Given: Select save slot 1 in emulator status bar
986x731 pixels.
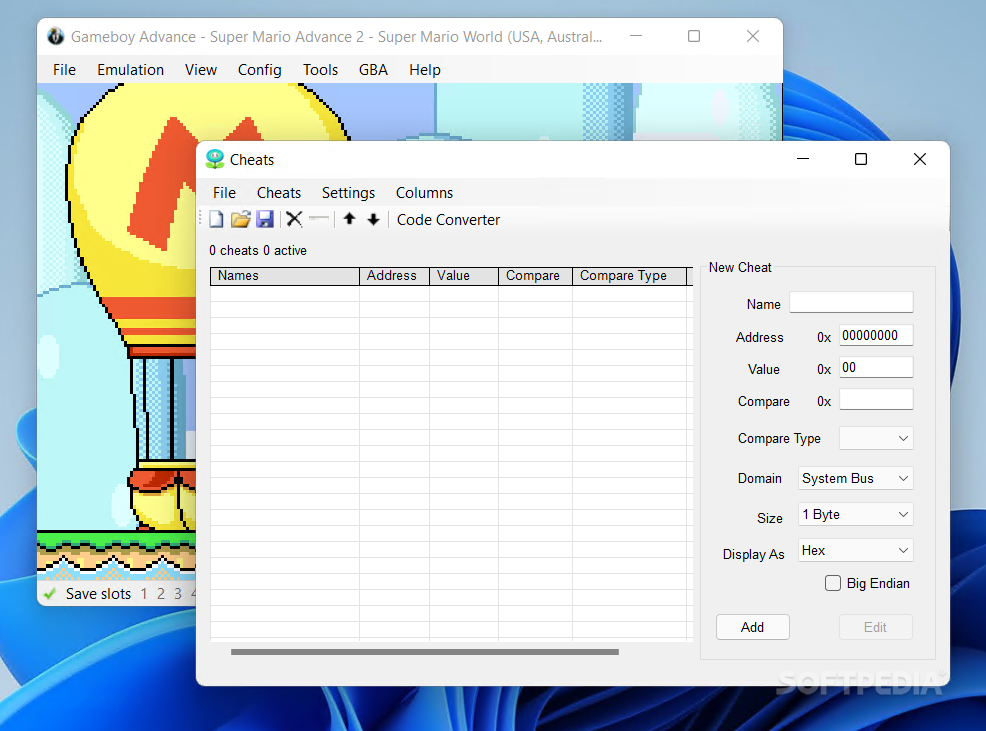Looking at the screenshot, I should coord(144,594).
